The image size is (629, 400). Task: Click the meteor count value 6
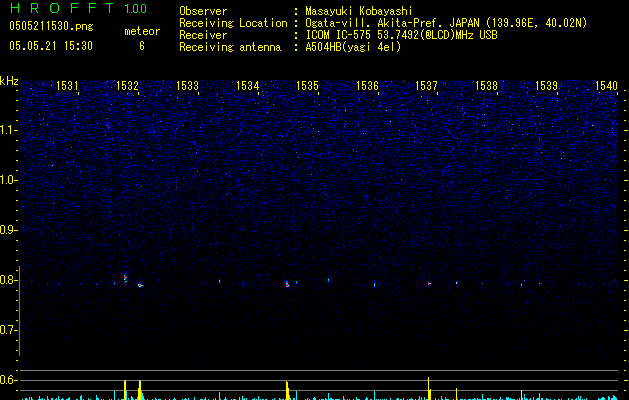coord(142,46)
